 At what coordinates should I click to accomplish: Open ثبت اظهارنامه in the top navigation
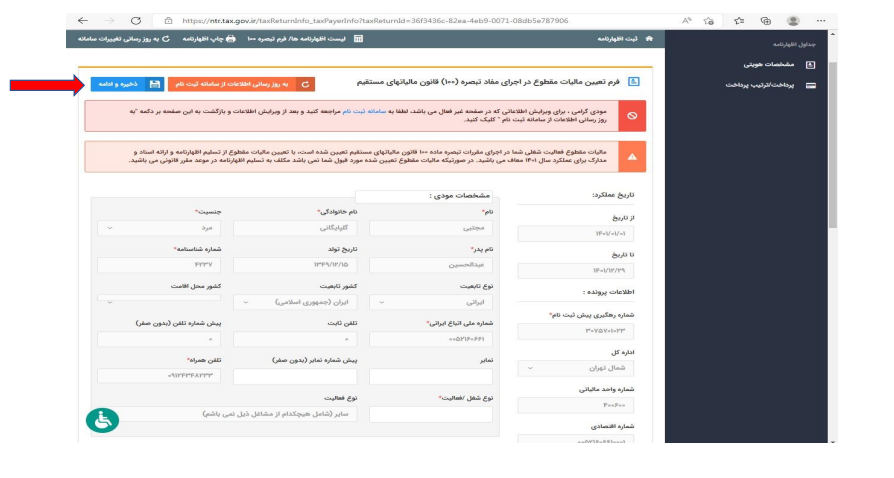click(x=617, y=39)
